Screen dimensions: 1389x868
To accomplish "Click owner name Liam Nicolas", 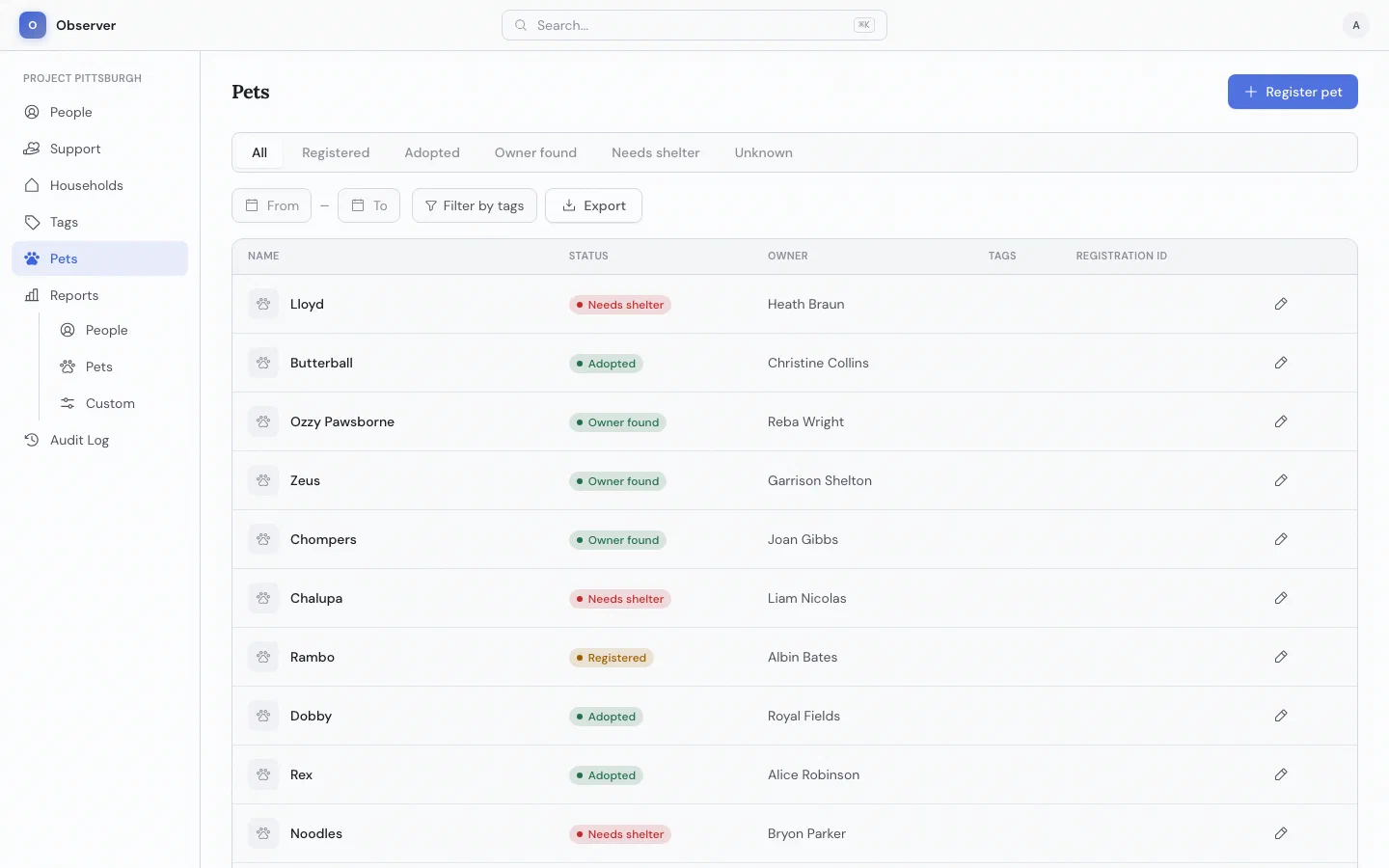I will (x=807, y=598).
